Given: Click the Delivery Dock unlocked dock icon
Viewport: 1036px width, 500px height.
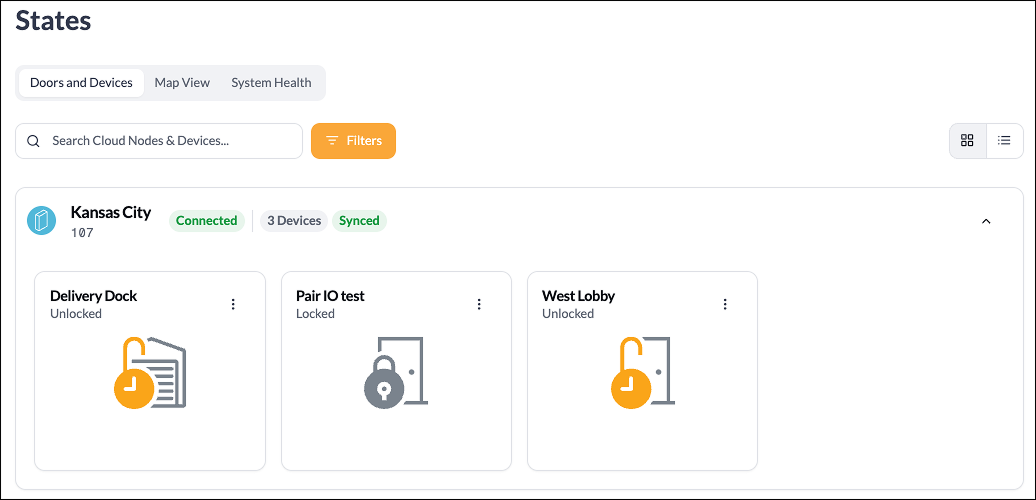Looking at the screenshot, I should point(150,373).
